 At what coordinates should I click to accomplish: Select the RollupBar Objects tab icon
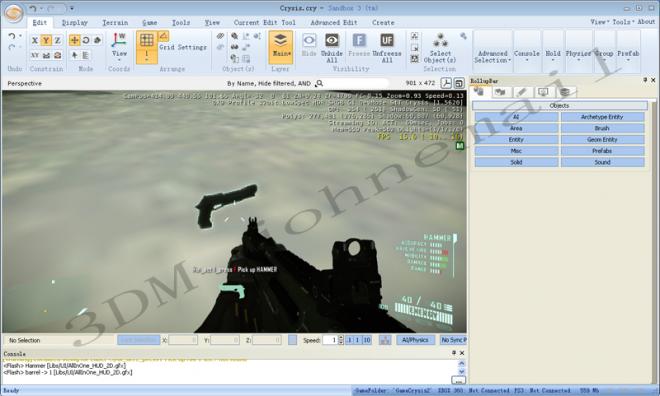tap(479, 91)
